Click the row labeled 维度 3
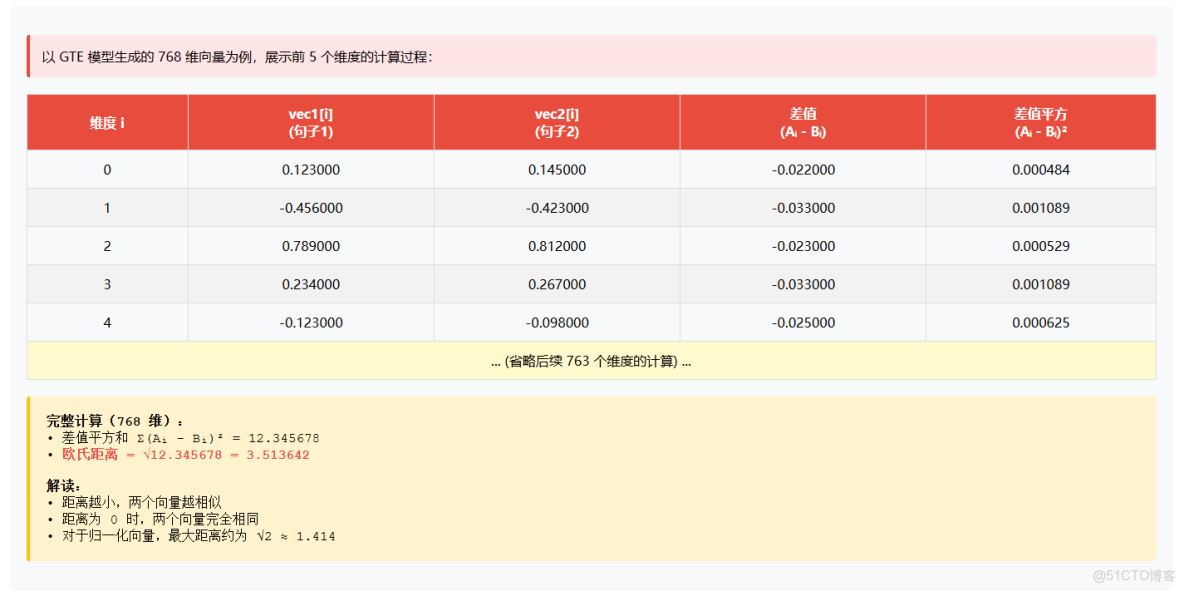The height and width of the screenshot is (591, 1184). click(107, 284)
